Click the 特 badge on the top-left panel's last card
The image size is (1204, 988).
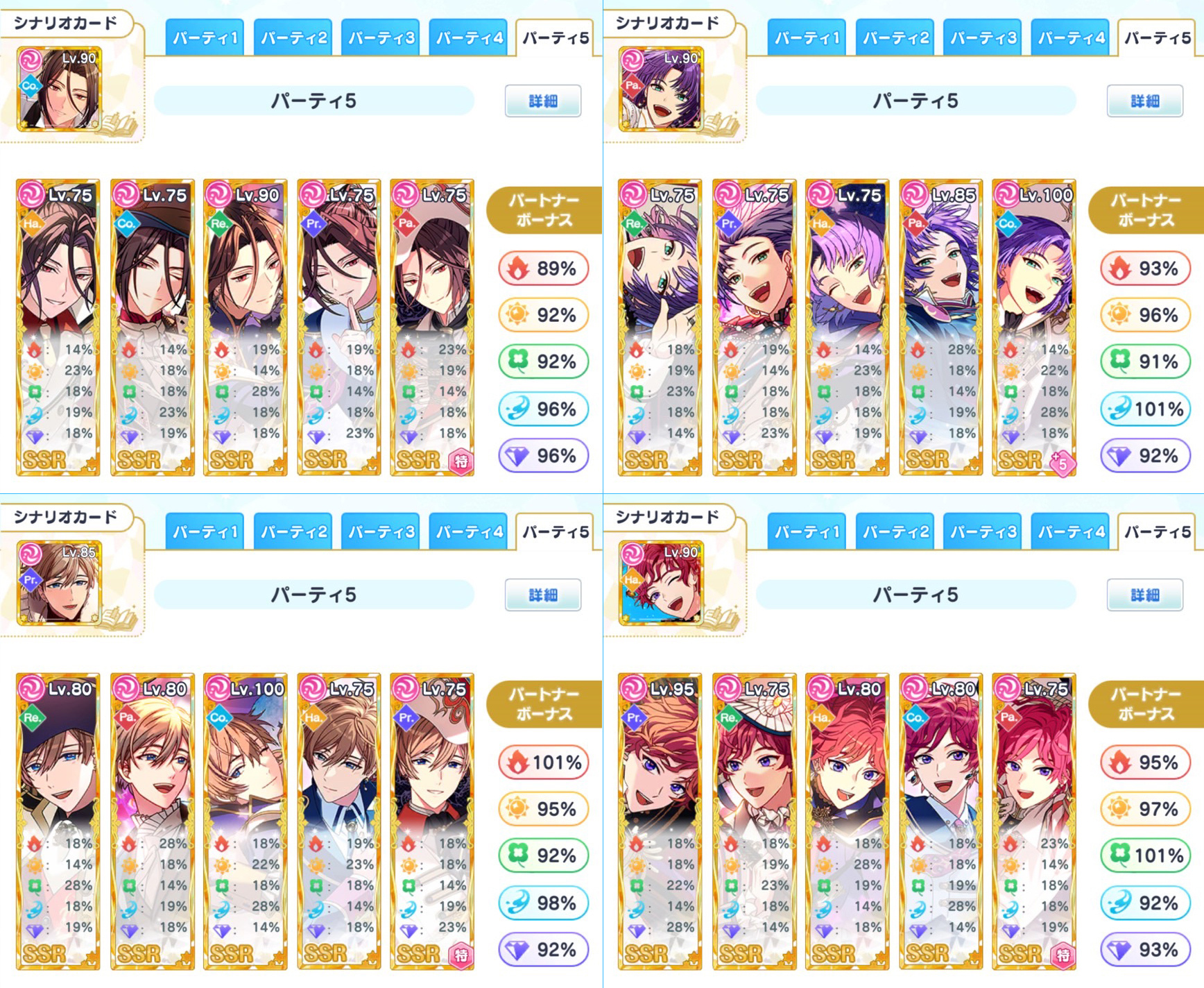coord(461,461)
